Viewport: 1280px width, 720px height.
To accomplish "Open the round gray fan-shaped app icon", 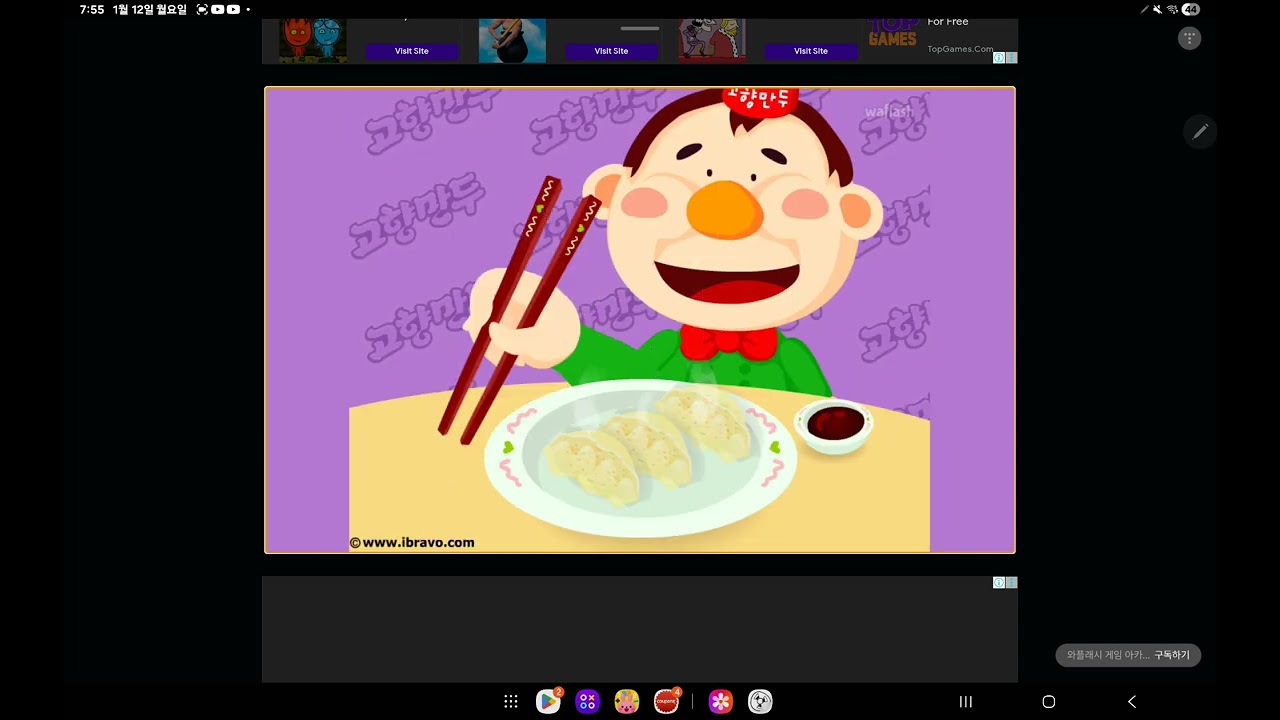I will (760, 702).
